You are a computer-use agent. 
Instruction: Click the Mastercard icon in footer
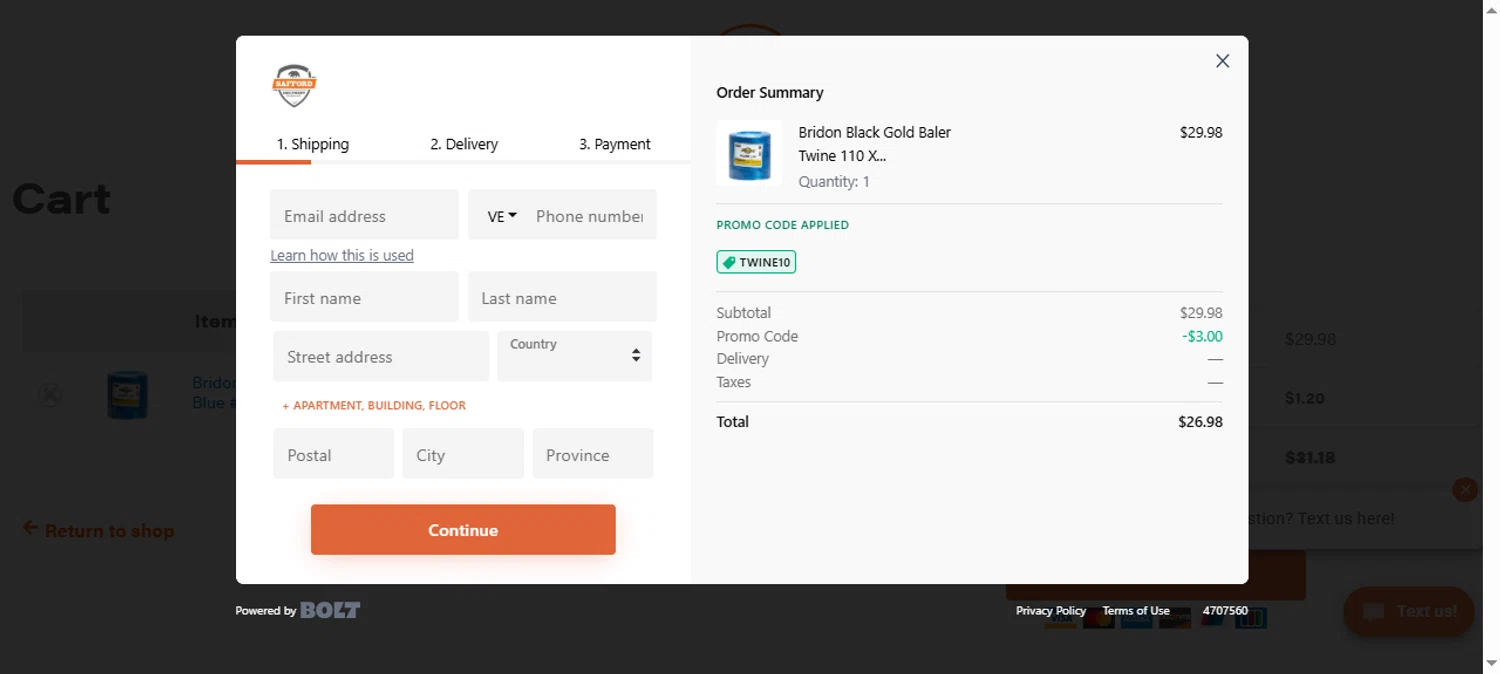pos(1098,620)
